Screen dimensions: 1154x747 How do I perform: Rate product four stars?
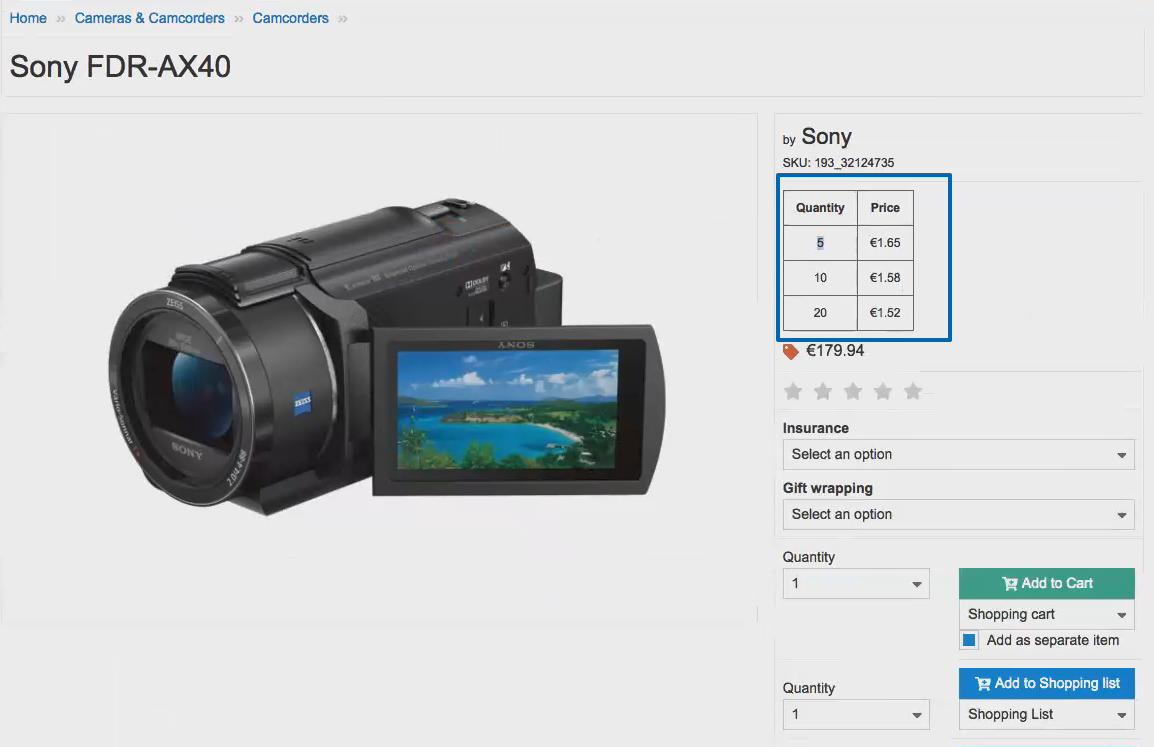(x=883, y=391)
